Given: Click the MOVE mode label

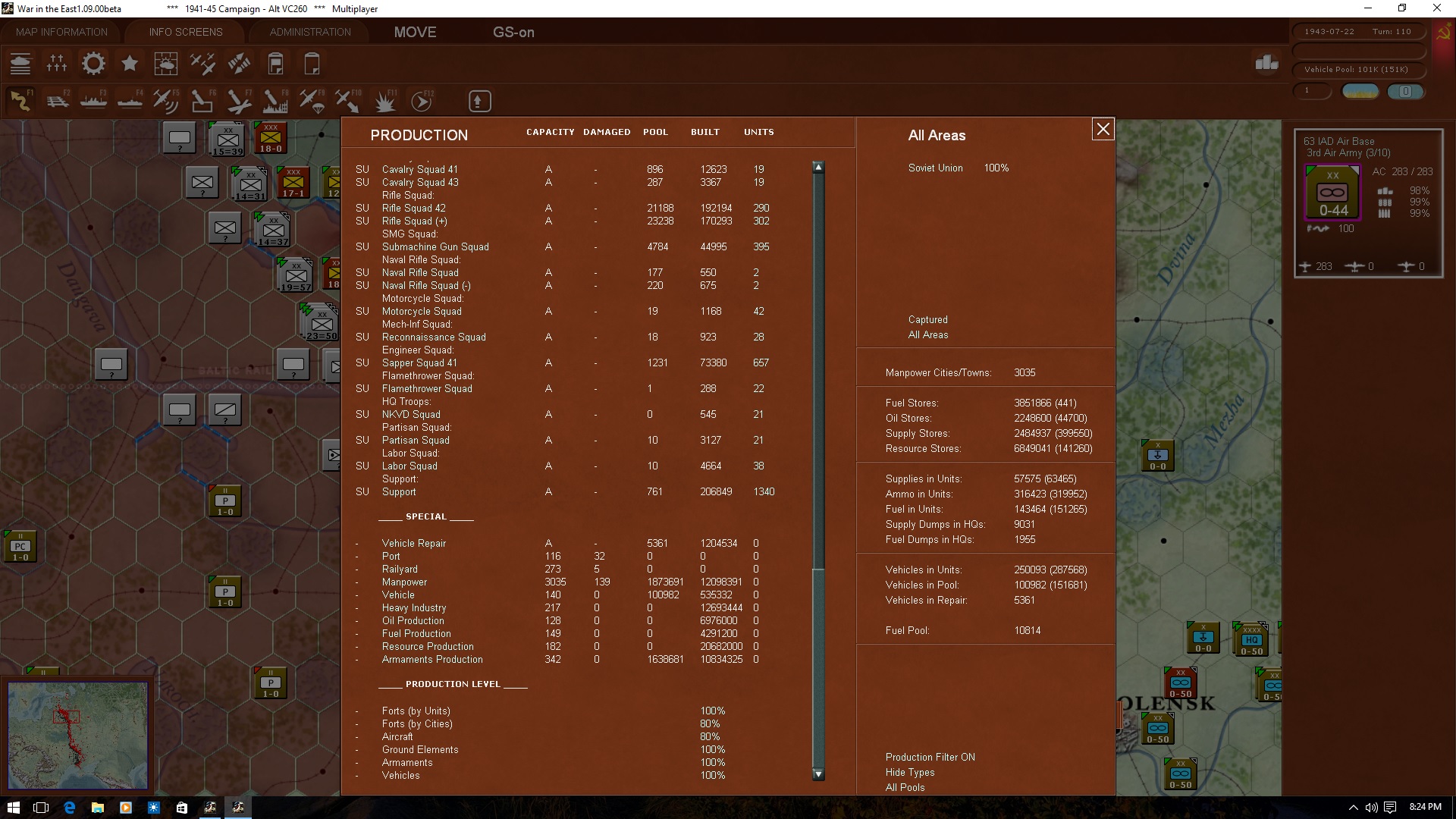Looking at the screenshot, I should coord(415,32).
